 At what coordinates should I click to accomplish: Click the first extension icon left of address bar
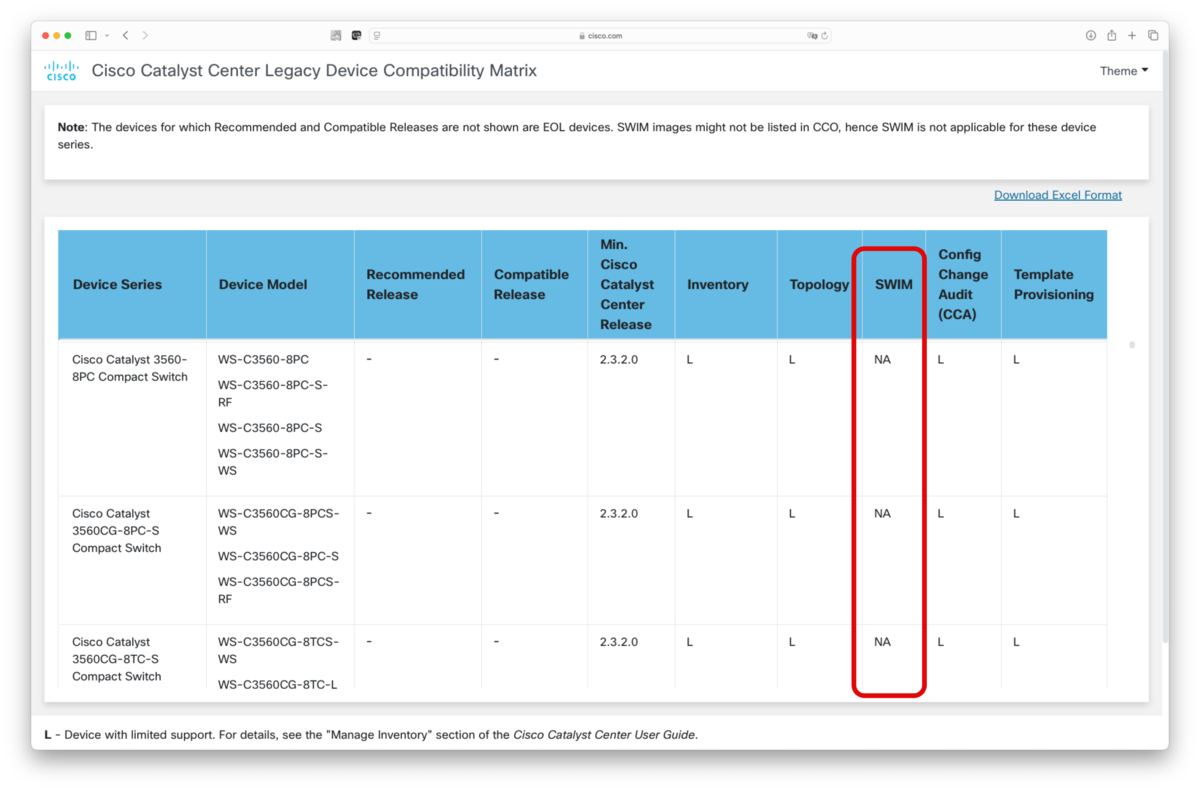(x=336, y=35)
